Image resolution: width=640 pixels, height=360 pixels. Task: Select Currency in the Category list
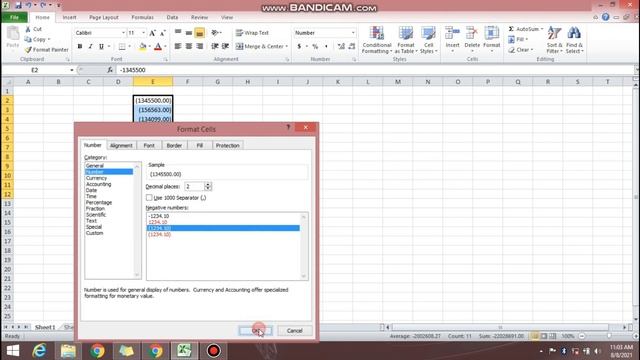pyautogui.click(x=97, y=178)
